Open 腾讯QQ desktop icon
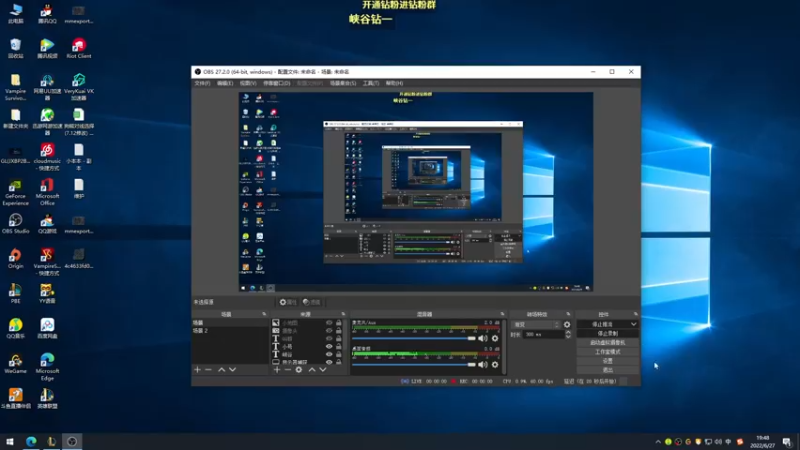 (47, 14)
